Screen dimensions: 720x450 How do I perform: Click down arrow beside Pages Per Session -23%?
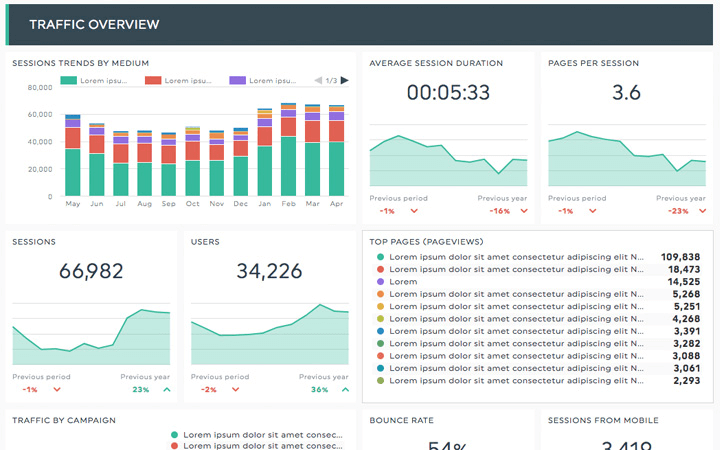(700, 211)
